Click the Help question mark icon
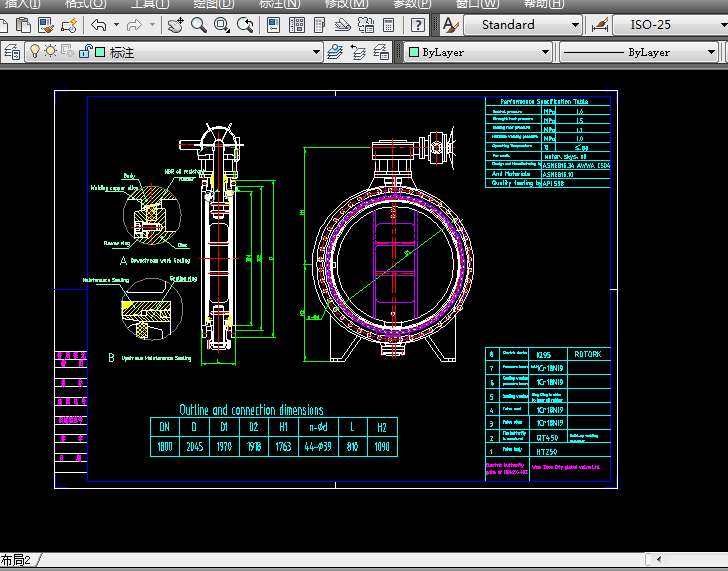The width and height of the screenshot is (728, 571). (417, 25)
